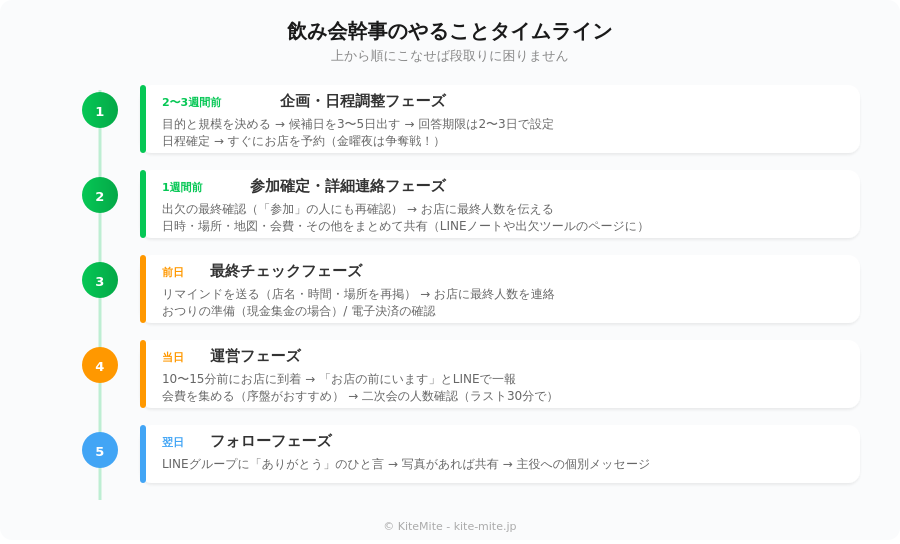Click the main title 飲み会幹事のやることタイムライン
900x544 pixels.
click(x=450, y=31)
